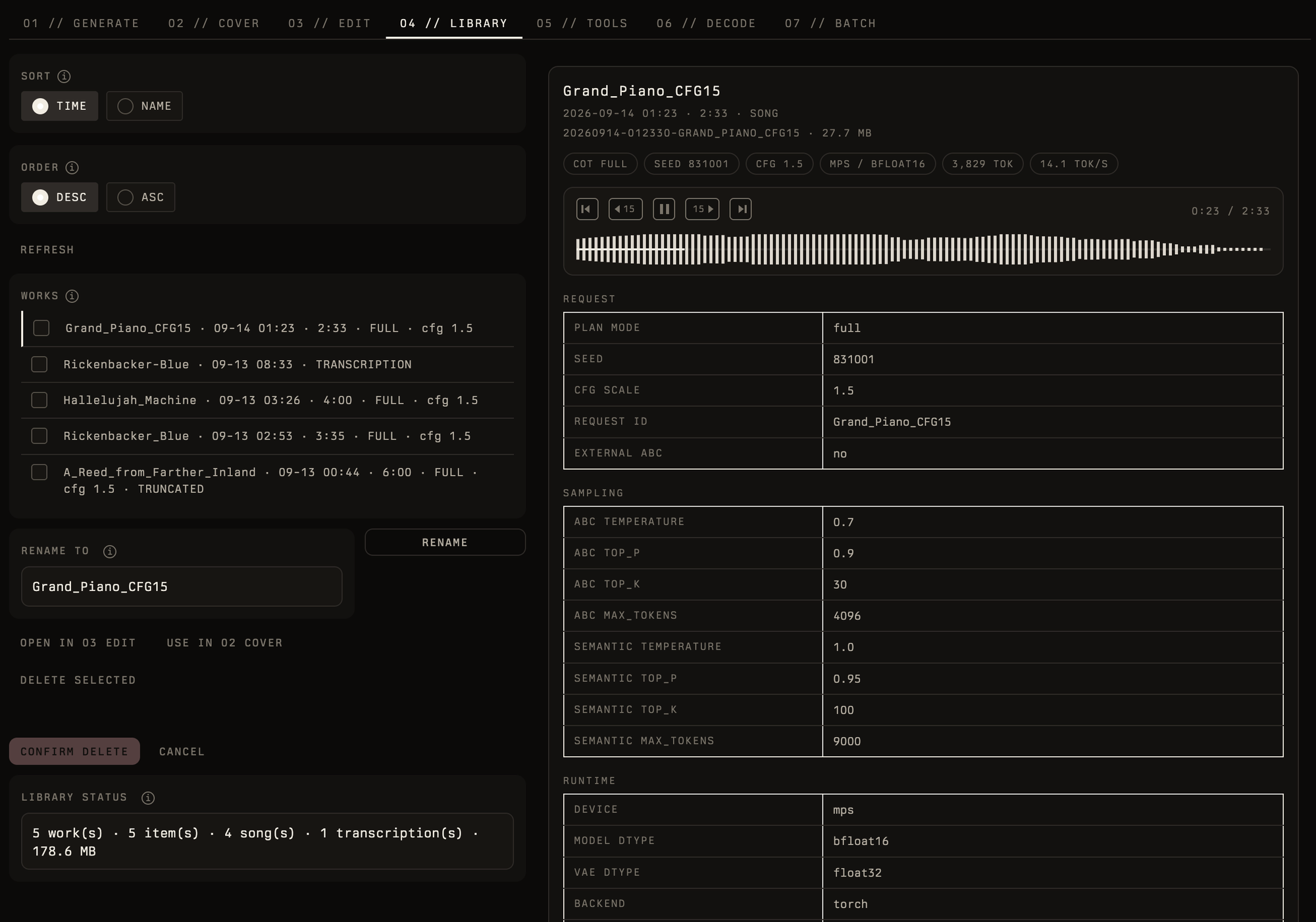
Task: Confirm deletion with CONFIRM DELETE
Action: click(x=74, y=752)
